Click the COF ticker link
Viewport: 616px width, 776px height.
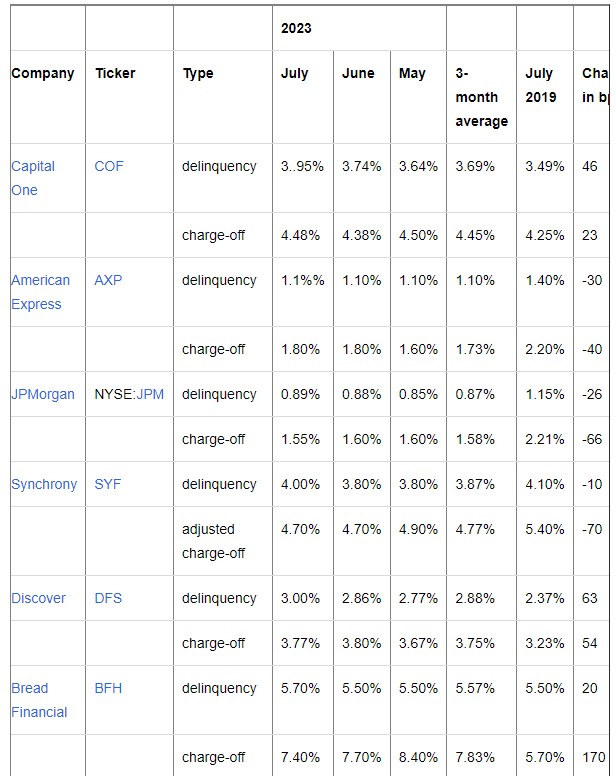click(x=109, y=167)
